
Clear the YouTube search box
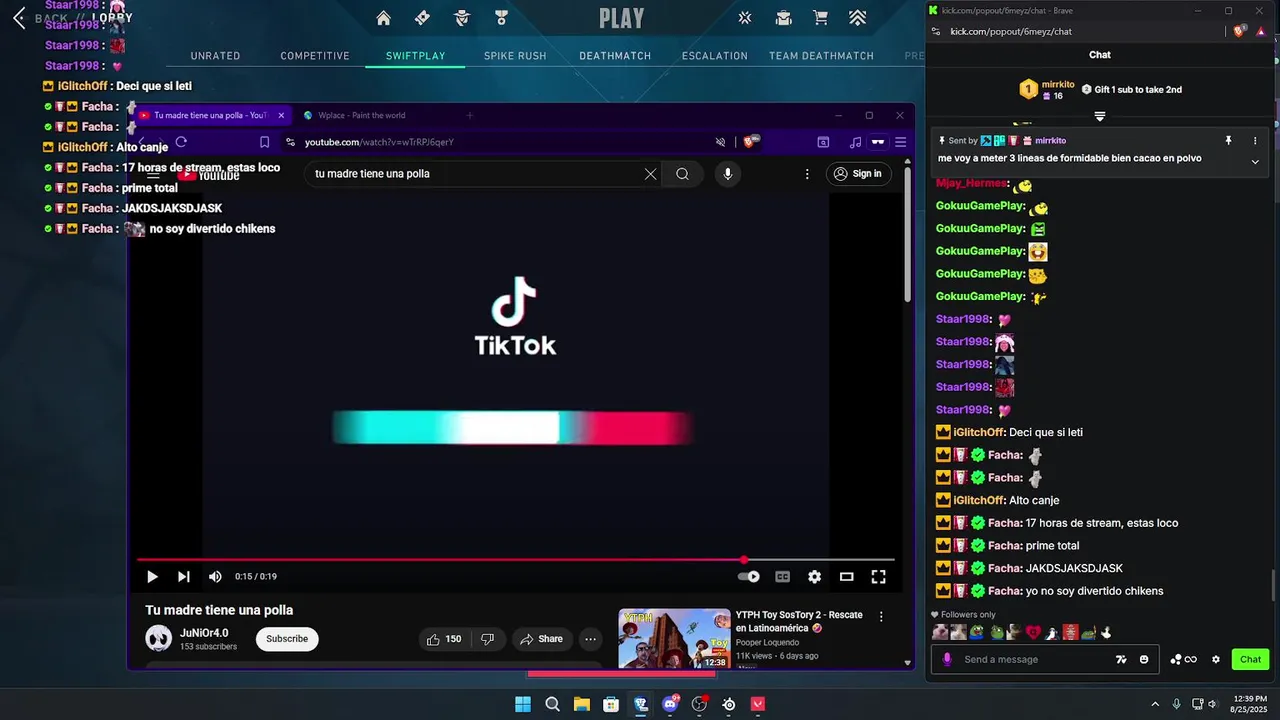point(650,174)
